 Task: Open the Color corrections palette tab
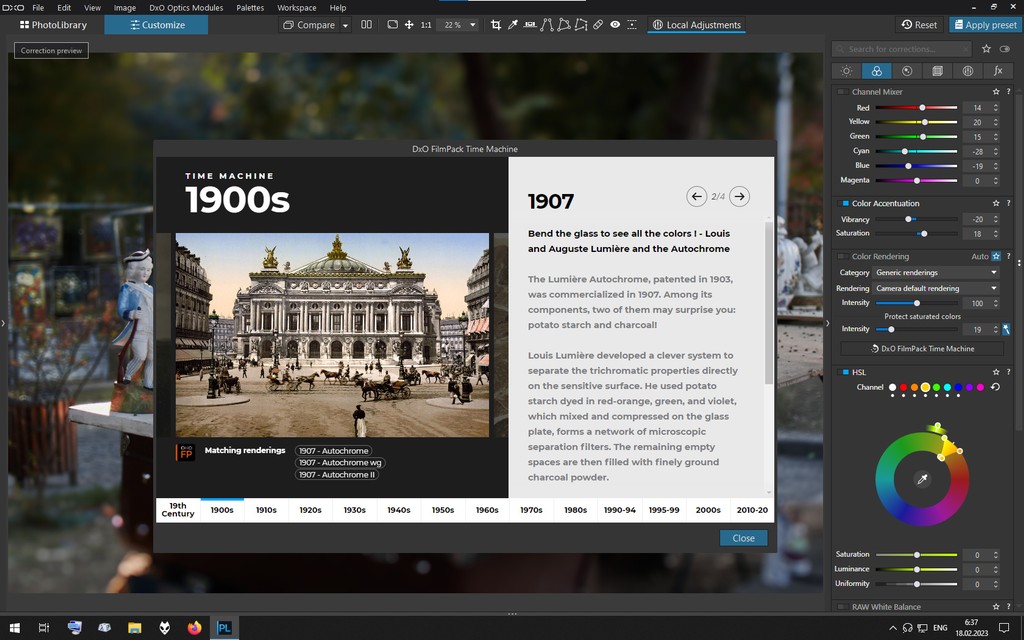[876, 71]
